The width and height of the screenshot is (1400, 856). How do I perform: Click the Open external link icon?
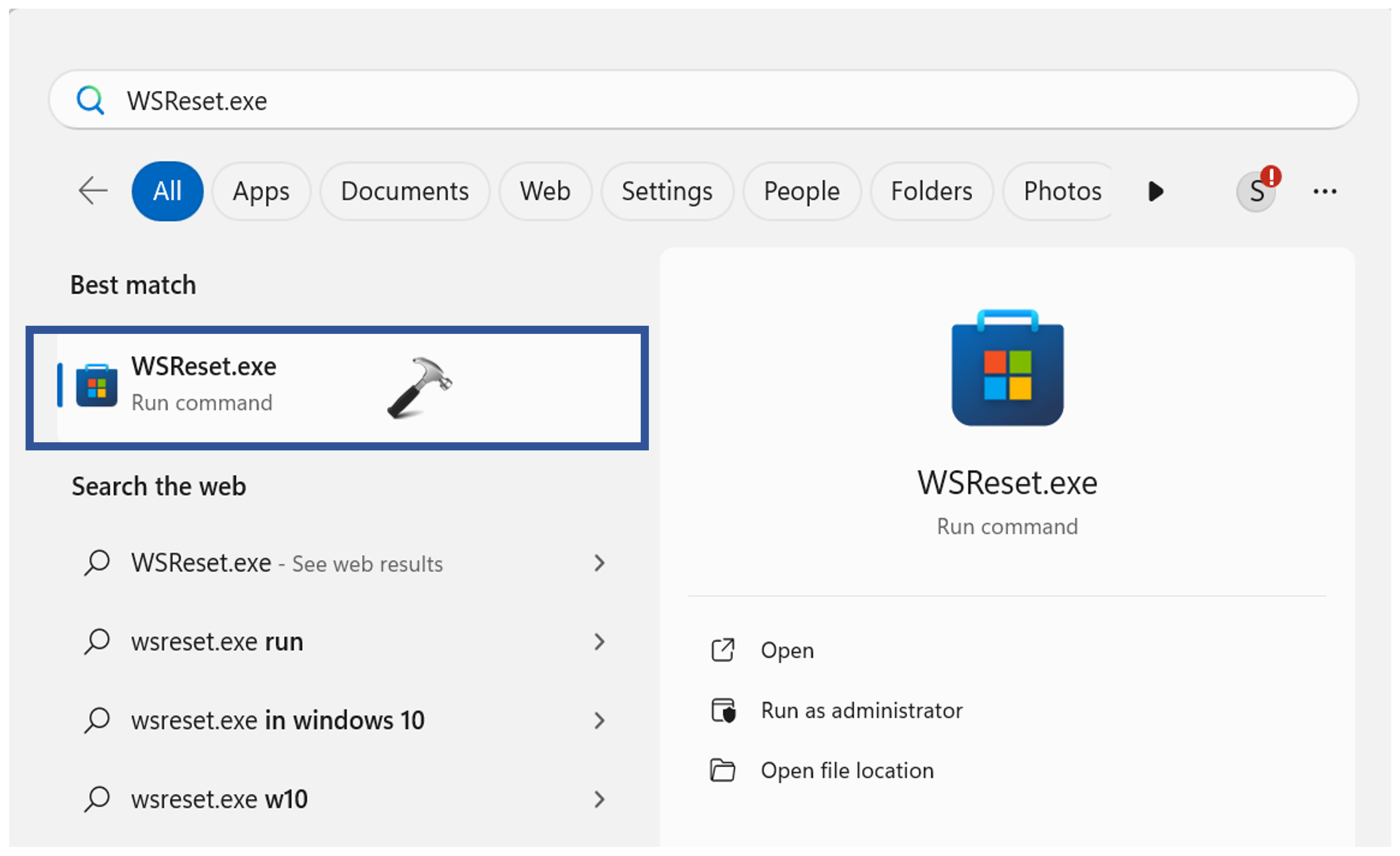[x=723, y=650]
